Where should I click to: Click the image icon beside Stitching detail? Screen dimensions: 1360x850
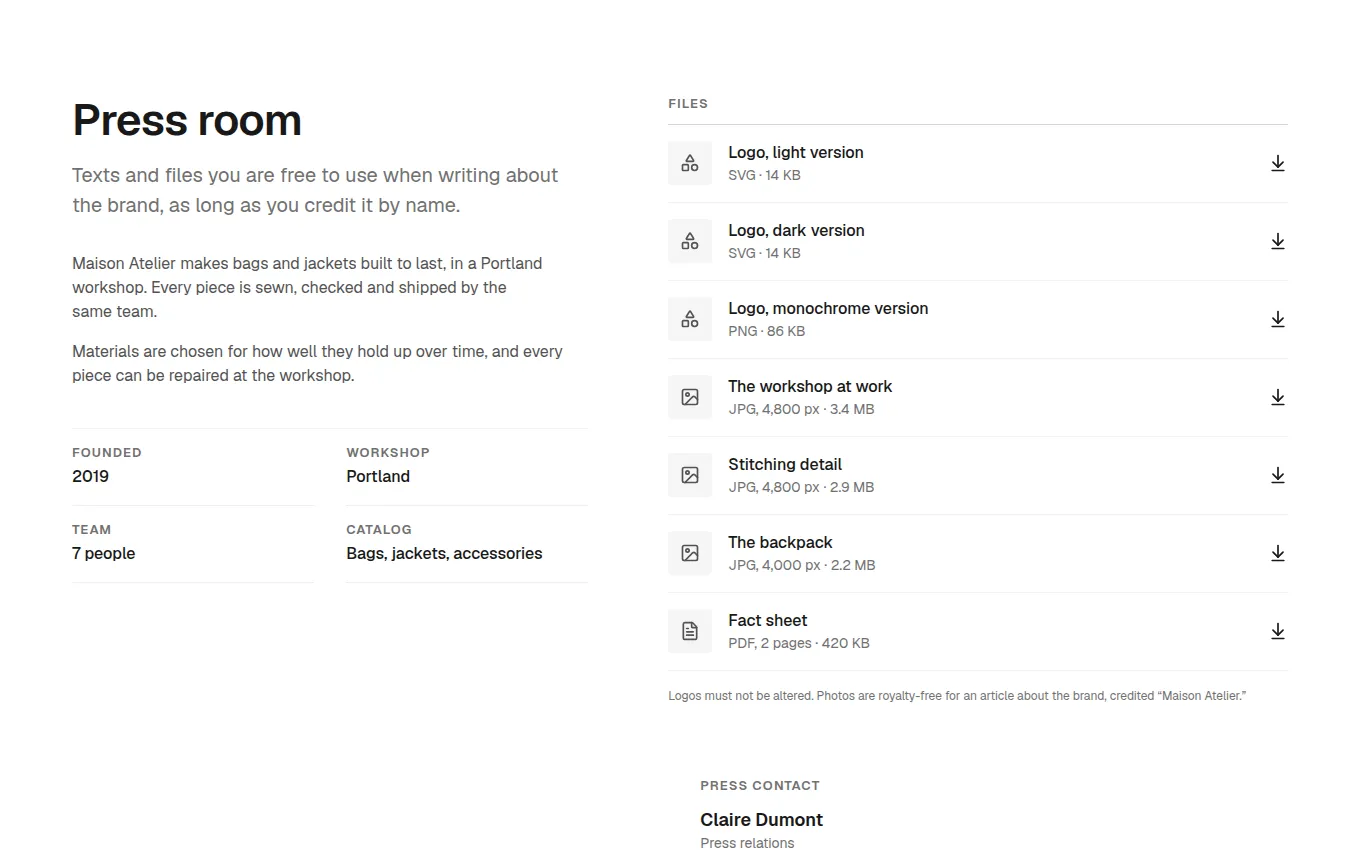690,475
